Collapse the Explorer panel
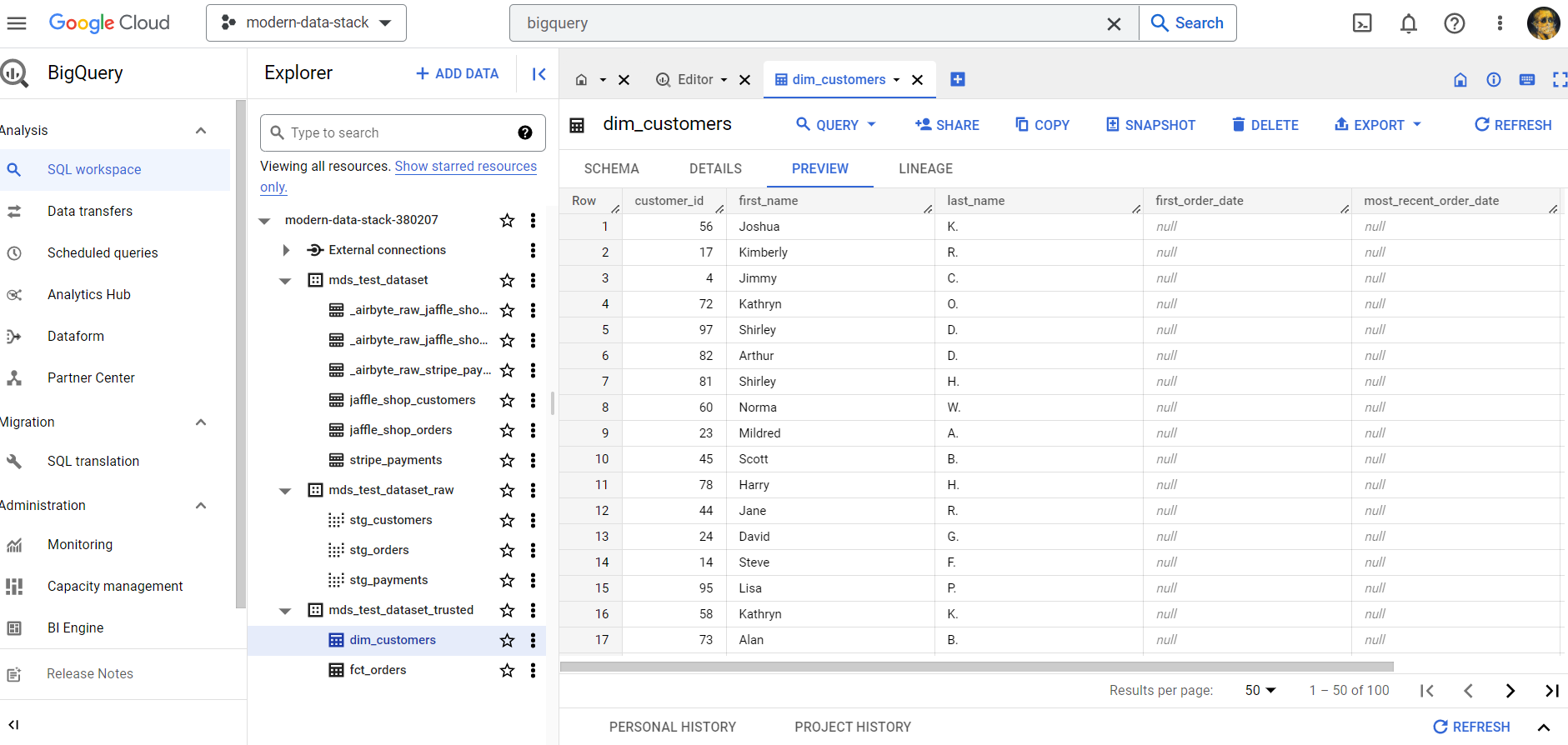 click(539, 74)
